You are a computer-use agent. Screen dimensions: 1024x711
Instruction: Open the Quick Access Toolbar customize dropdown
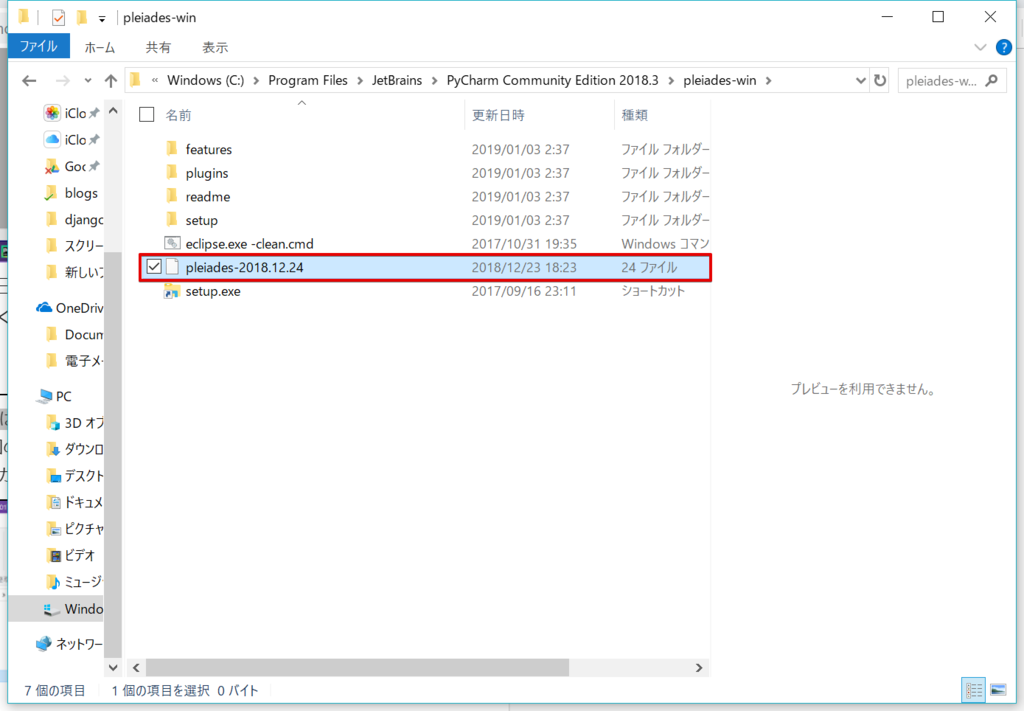102,19
